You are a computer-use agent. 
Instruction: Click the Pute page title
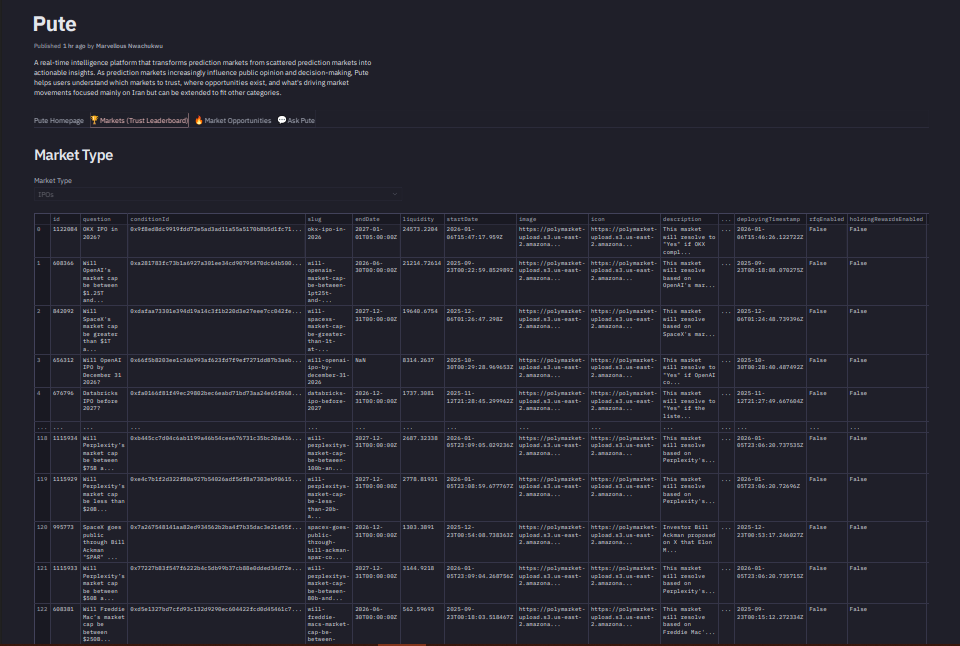[x=54, y=24]
